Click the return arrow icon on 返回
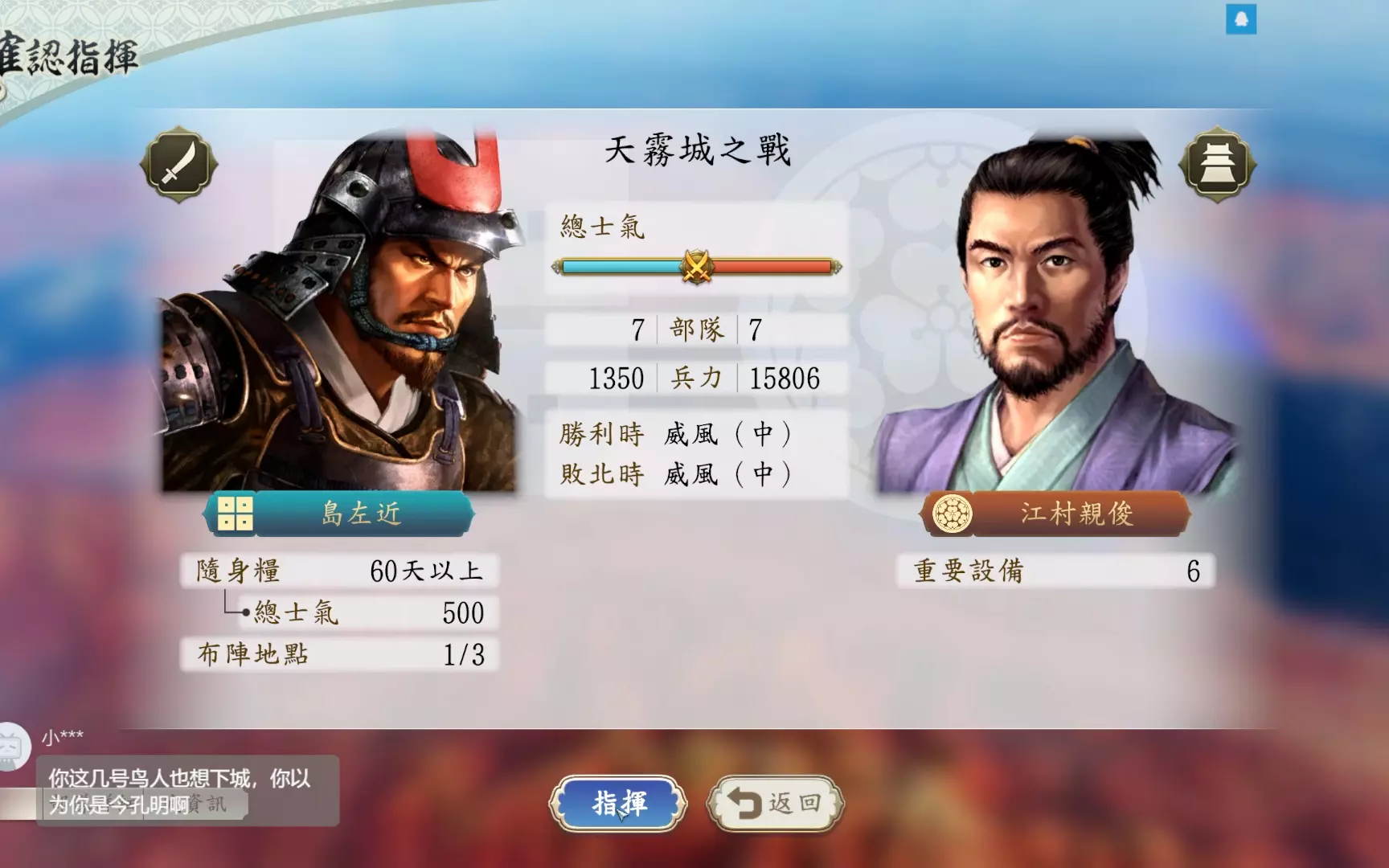 tap(744, 803)
